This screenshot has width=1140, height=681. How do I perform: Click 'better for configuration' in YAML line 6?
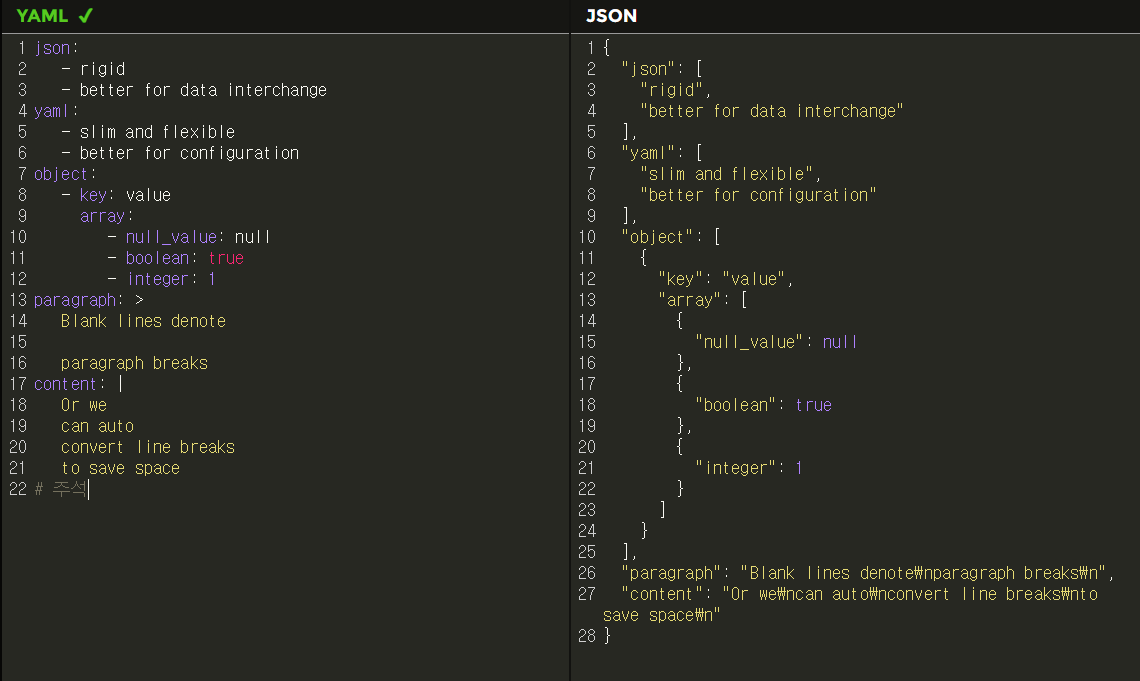pos(189,153)
